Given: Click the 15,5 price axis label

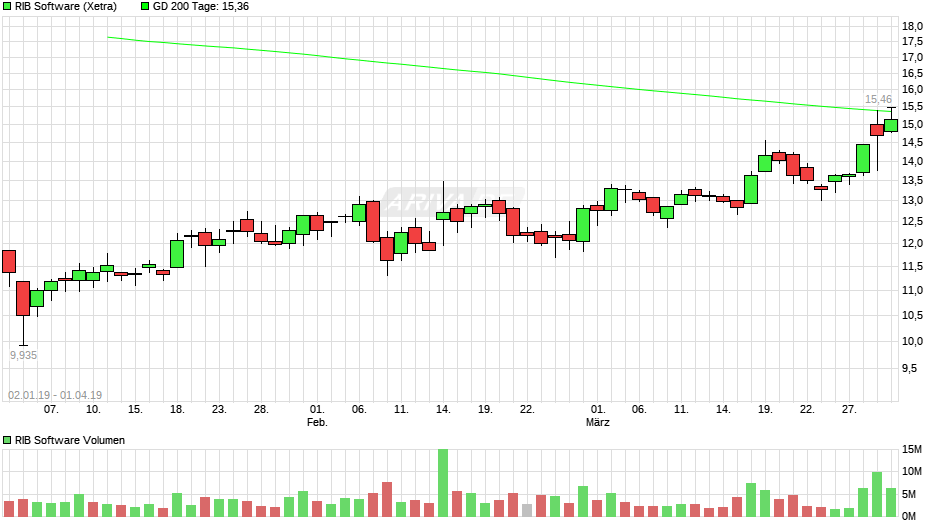Looking at the screenshot, I should click(912, 106).
